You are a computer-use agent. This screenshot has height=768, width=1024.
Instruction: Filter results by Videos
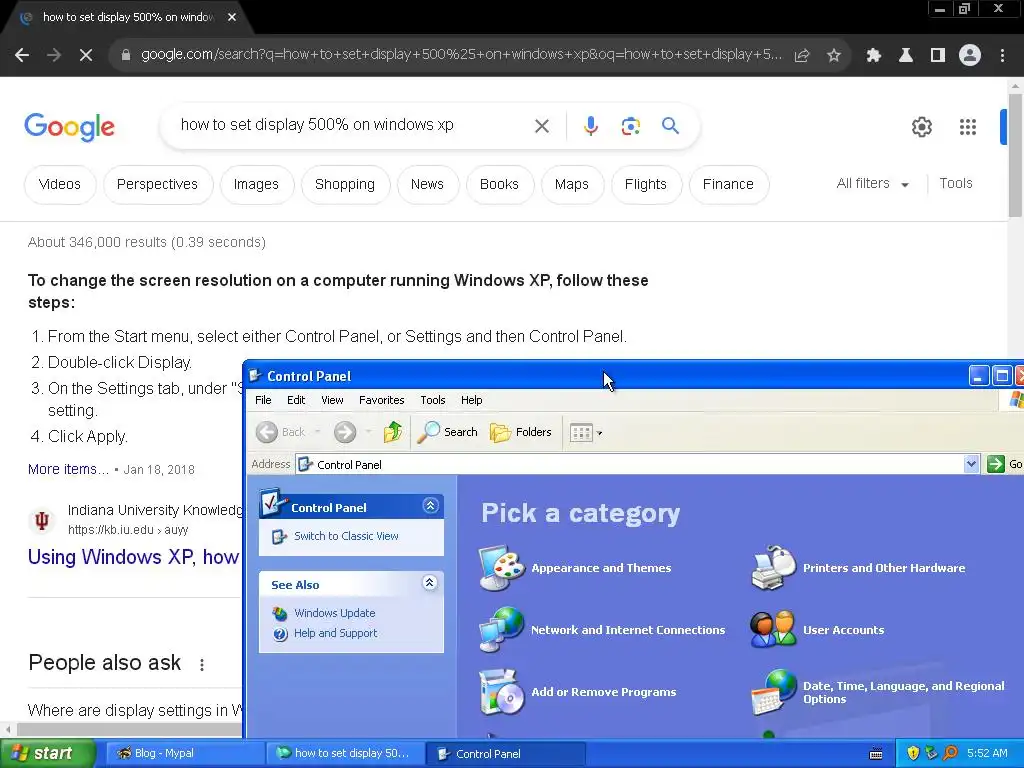pos(60,184)
